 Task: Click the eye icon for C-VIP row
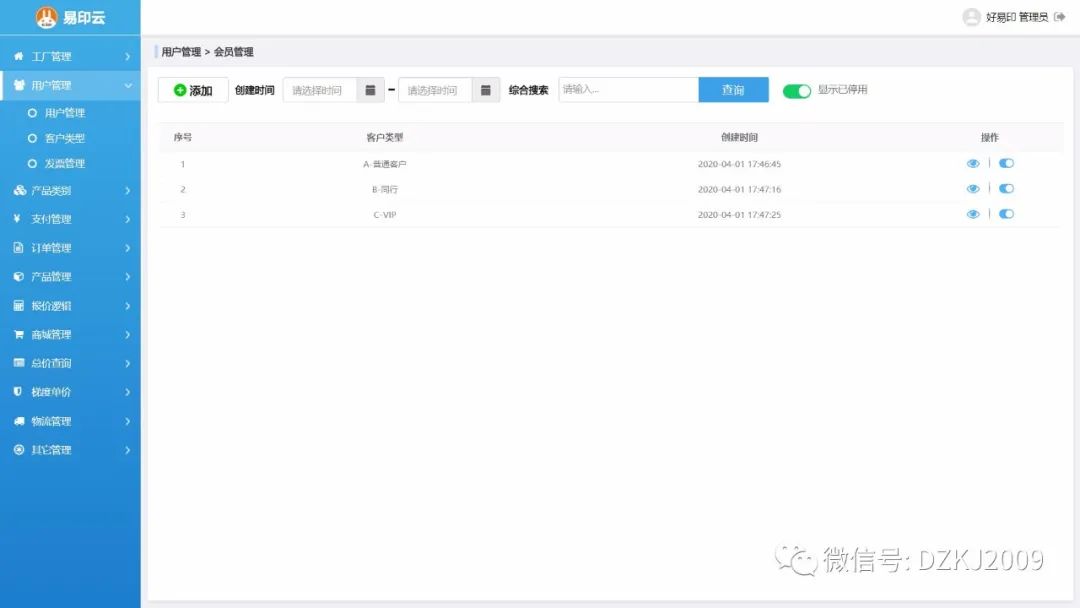tap(973, 214)
